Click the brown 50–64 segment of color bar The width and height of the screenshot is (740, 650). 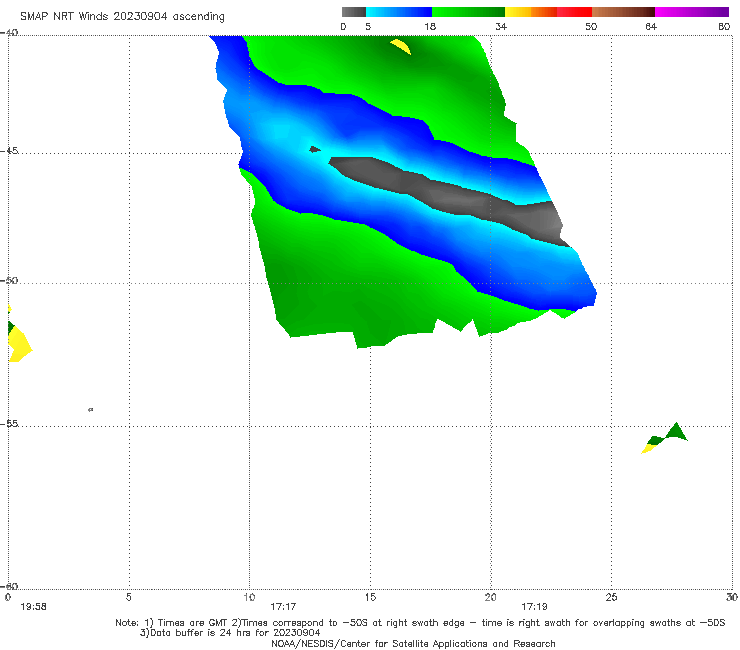623,12
